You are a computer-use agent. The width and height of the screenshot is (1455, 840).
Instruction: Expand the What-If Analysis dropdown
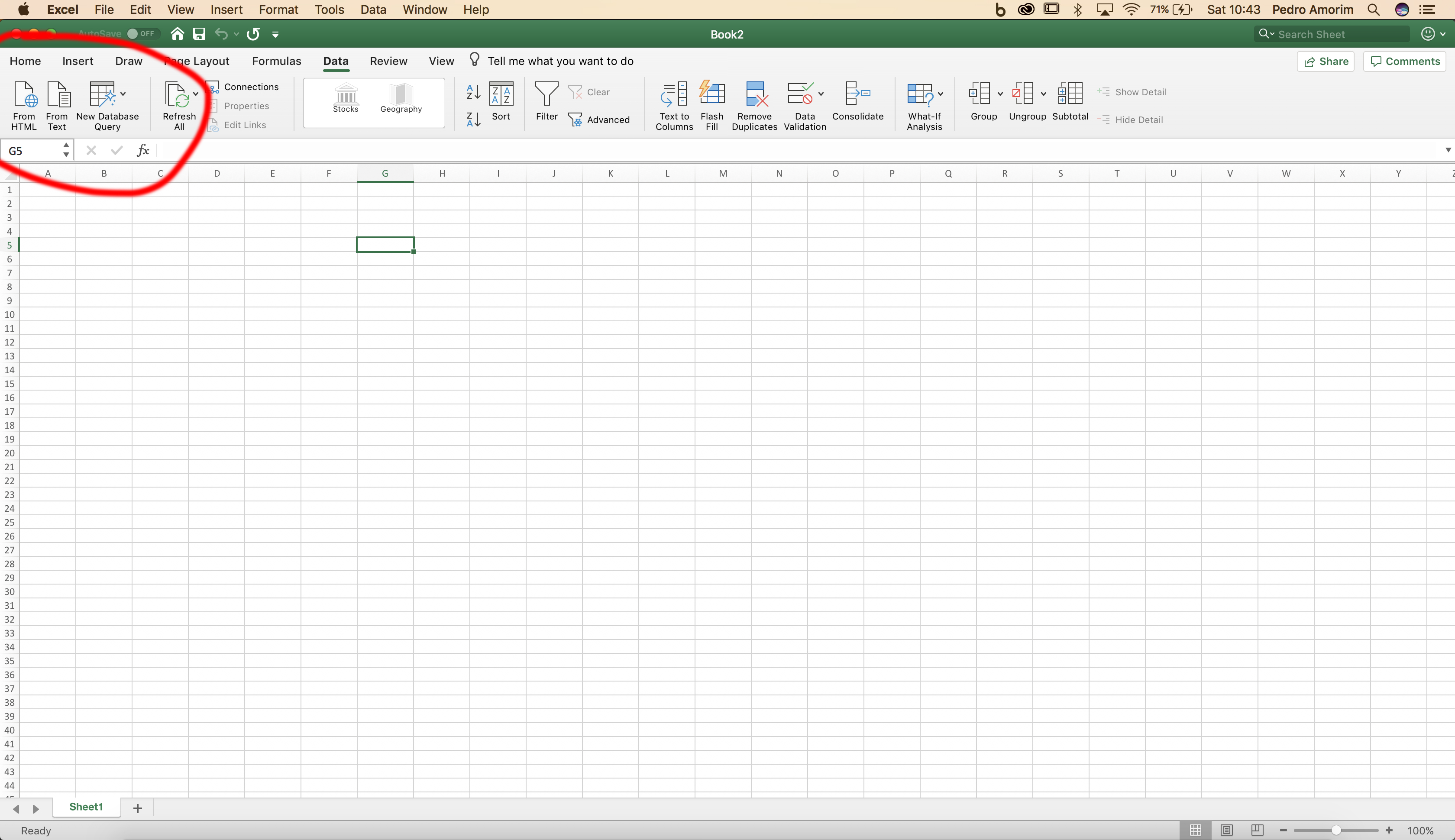pos(941,94)
